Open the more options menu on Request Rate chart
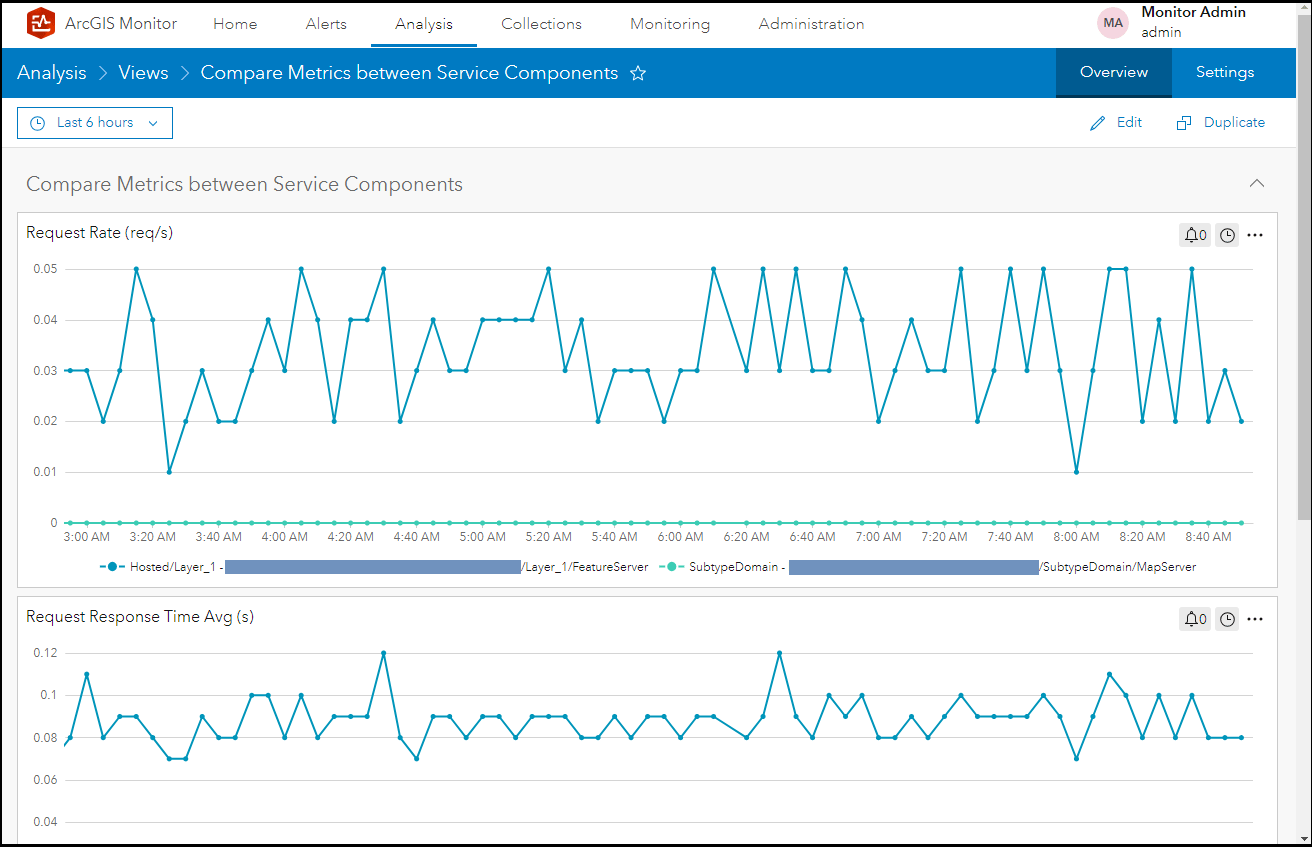The image size is (1312, 847). click(1256, 235)
